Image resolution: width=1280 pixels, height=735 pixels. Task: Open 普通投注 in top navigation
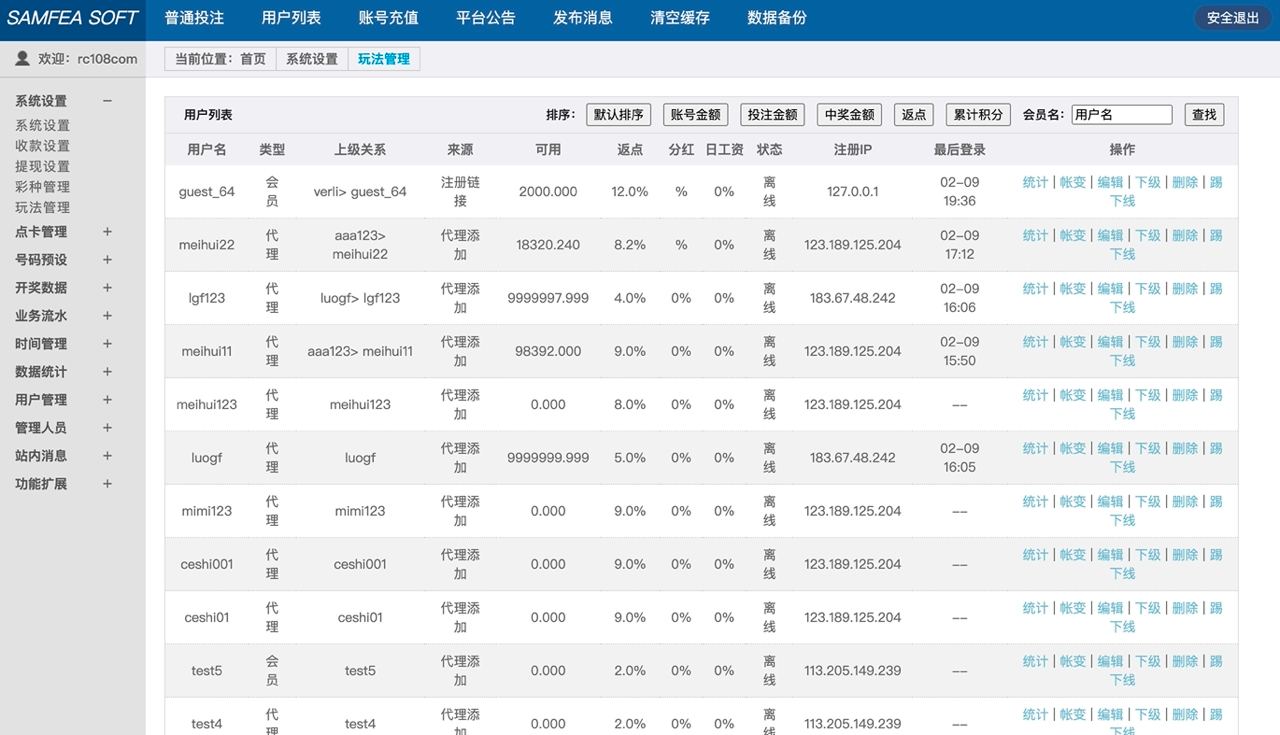click(x=194, y=18)
